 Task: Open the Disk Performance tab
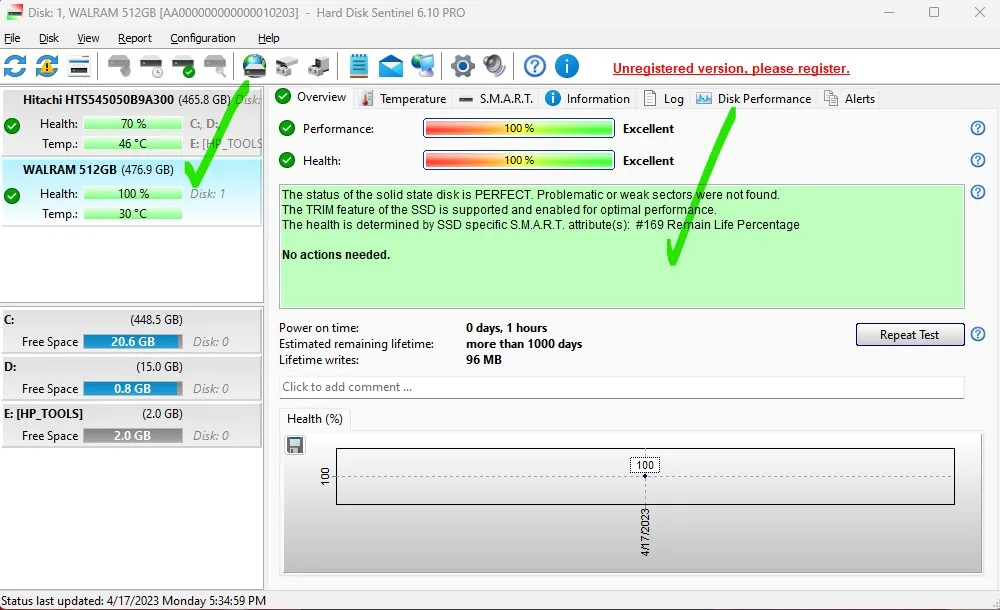coord(754,99)
